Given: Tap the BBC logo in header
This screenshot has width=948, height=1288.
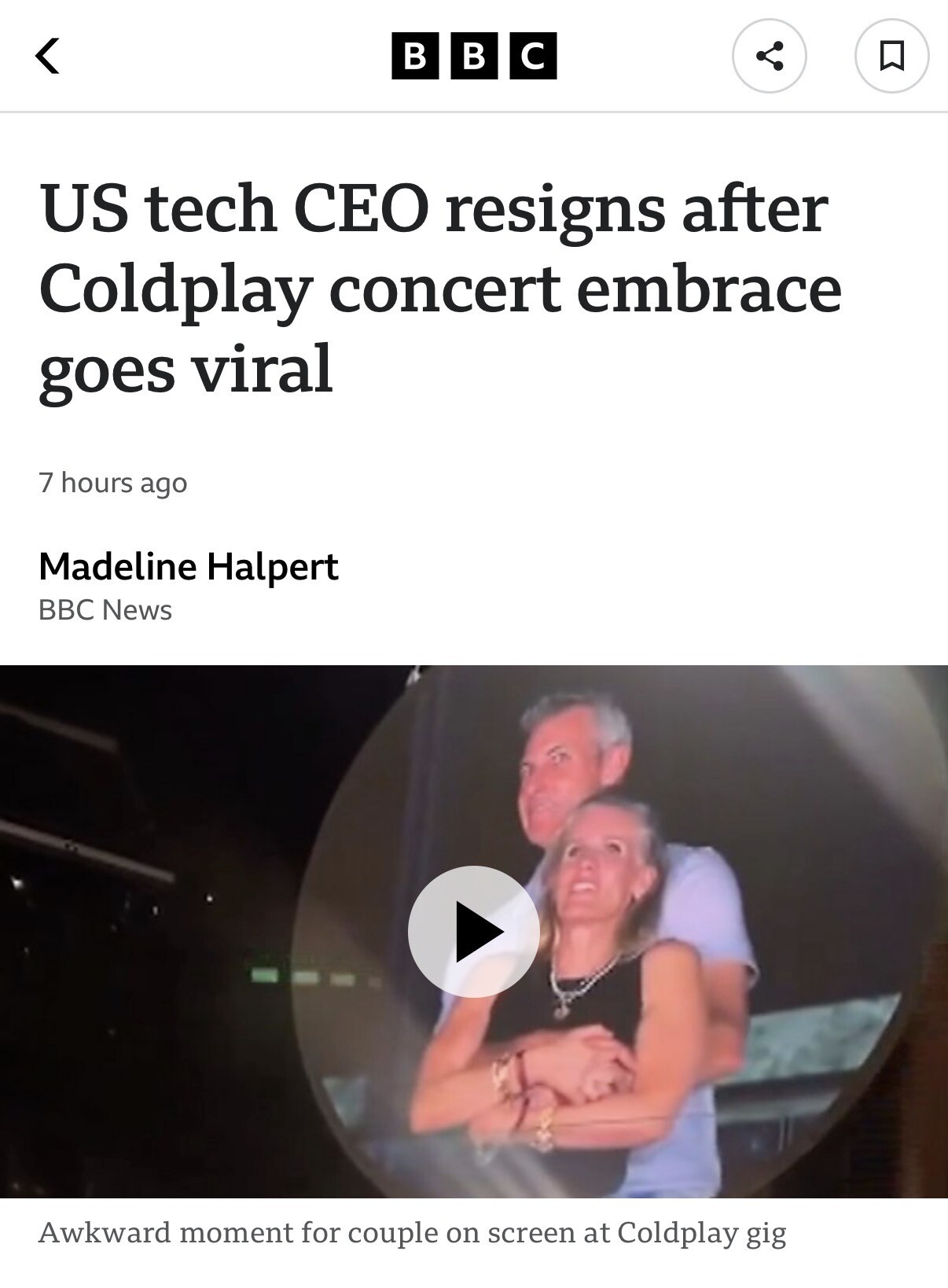Looking at the screenshot, I should pos(474,56).
